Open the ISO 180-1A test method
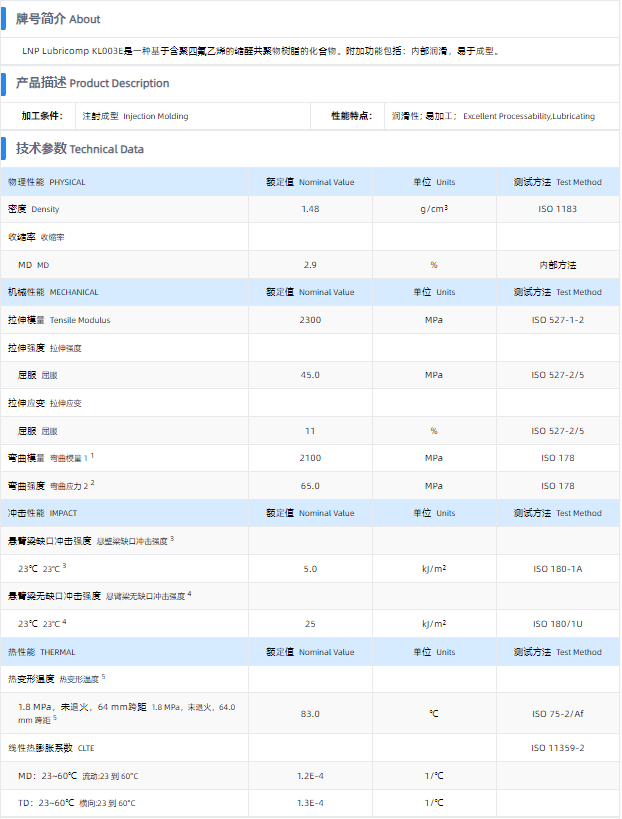 (558, 568)
